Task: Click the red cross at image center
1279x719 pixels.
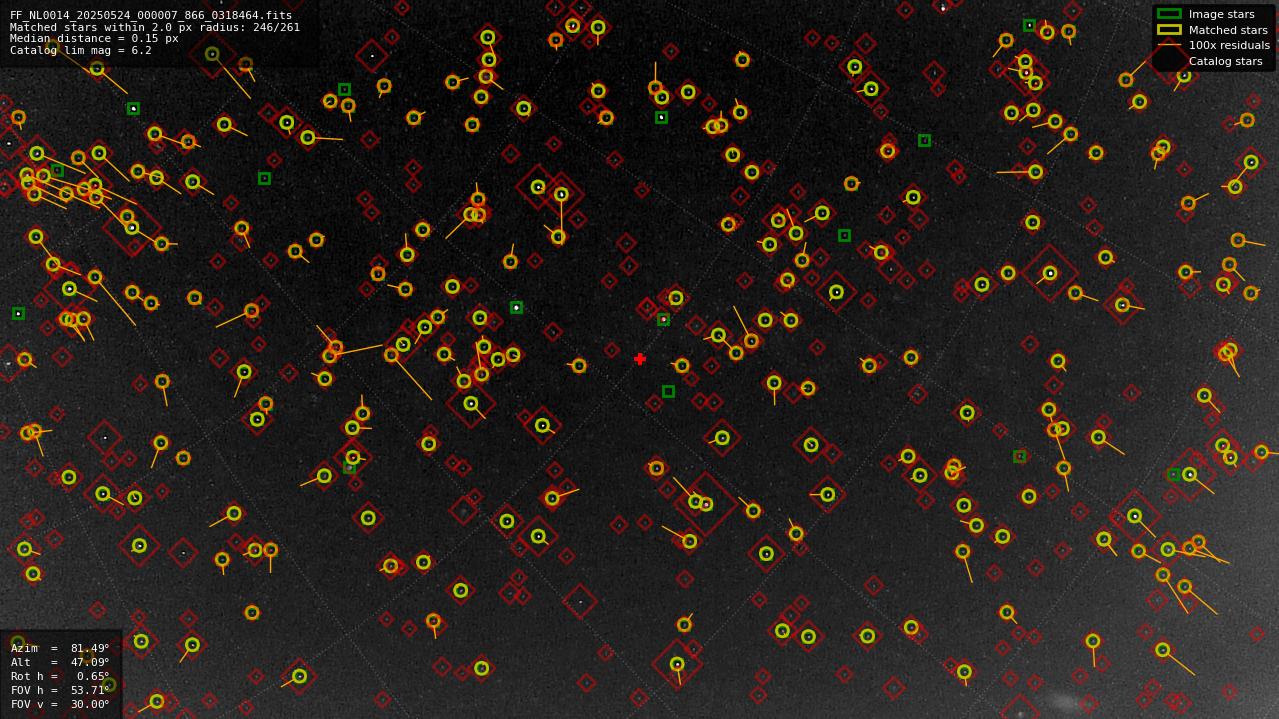Action: click(x=640, y=359)
